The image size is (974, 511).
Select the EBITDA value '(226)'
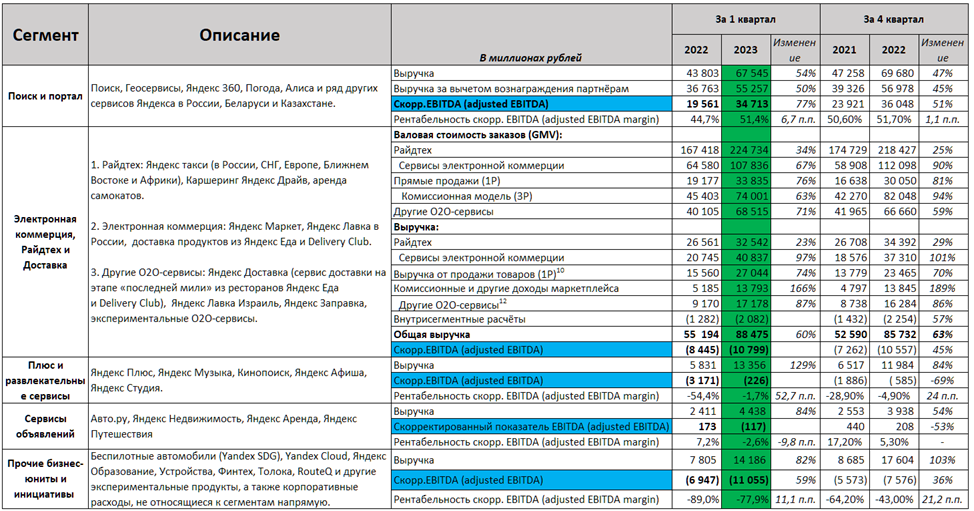click(x=745, y=381)
